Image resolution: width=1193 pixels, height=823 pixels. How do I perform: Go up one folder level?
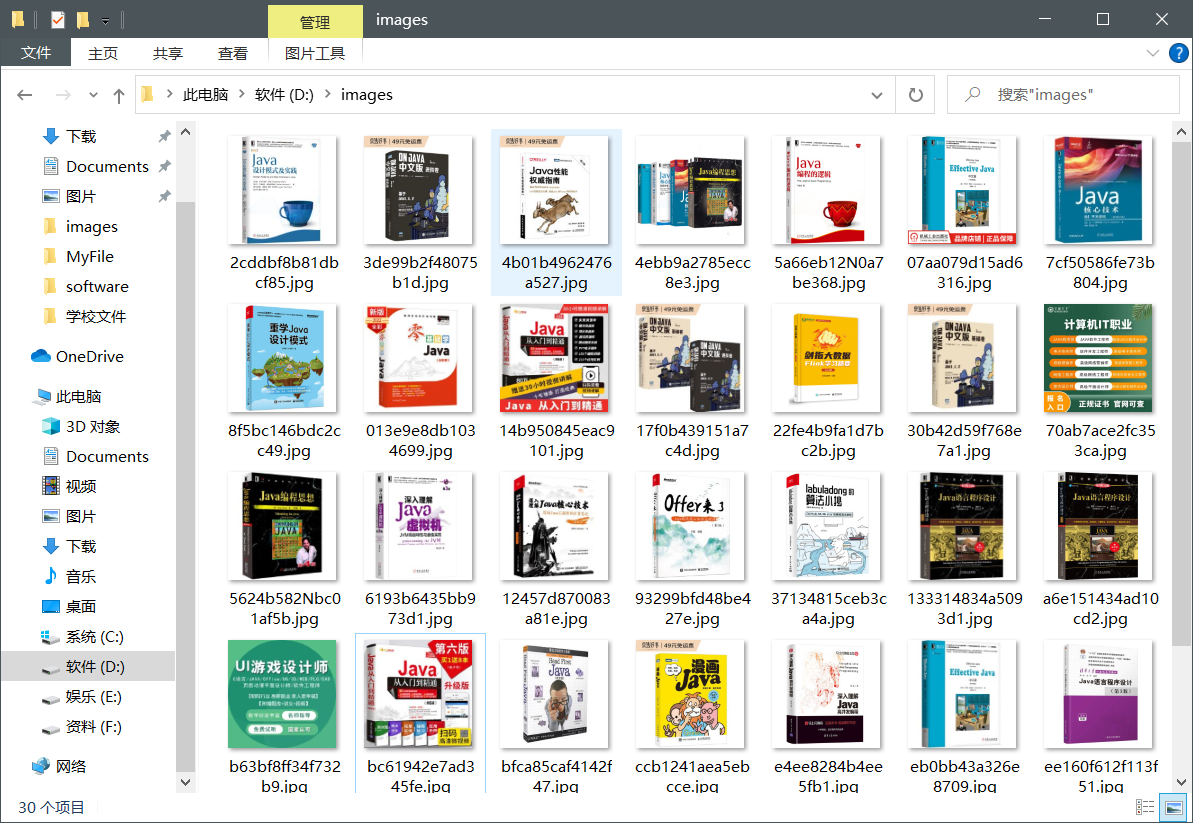click(x=119, y=95)
